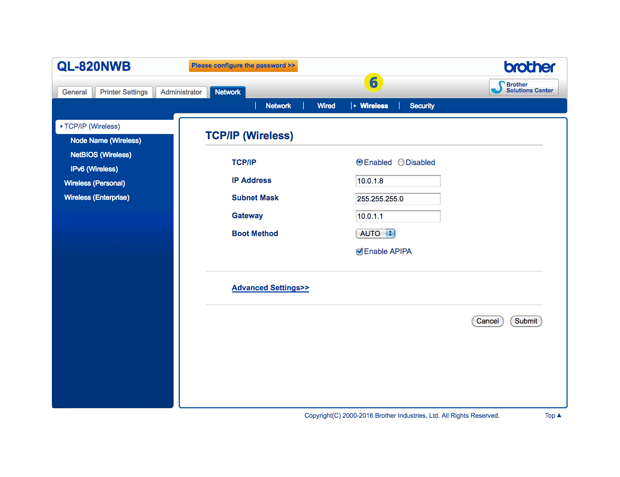Click the QL-820NWB model title
Image resolution: width=620 pixels, height=477 pixels.
[x=94, y=66]
